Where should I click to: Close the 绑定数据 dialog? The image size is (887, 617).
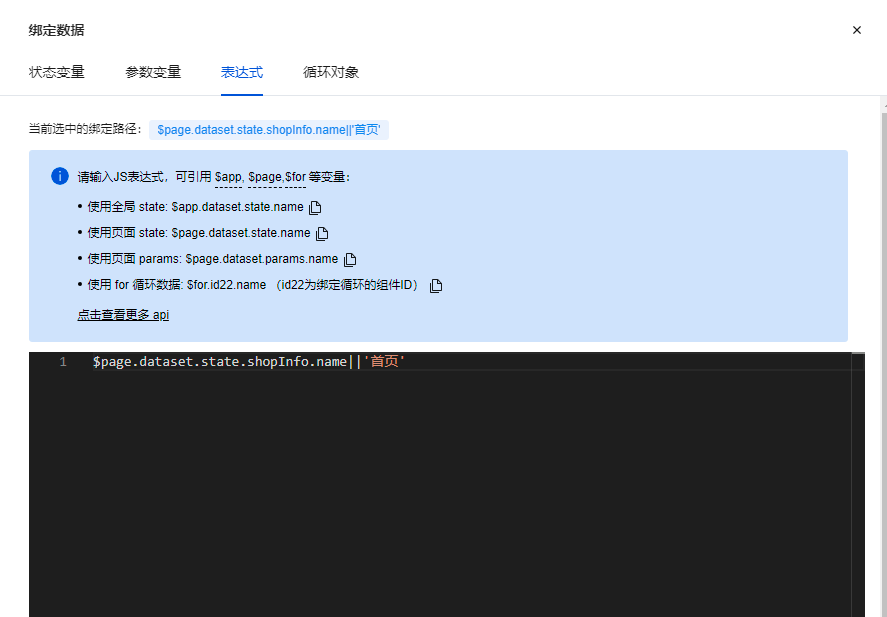click(856, 30)
